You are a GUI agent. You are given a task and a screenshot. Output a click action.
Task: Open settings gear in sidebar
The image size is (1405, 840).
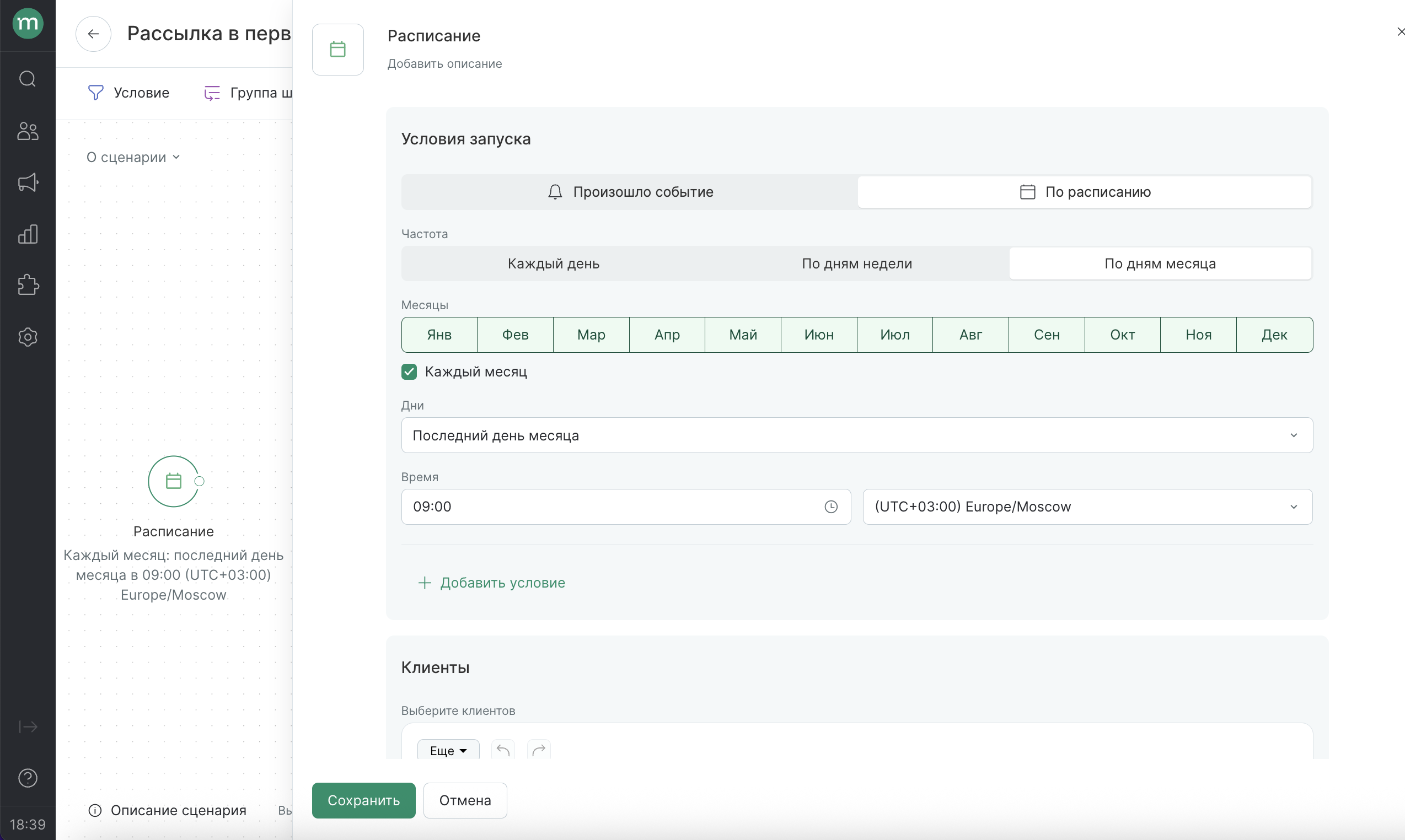point(28,337)
